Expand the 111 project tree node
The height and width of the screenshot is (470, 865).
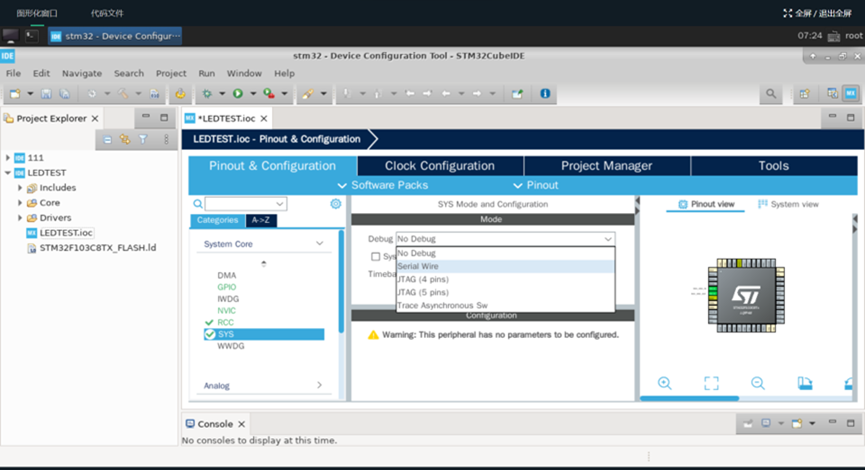pos(8,158)
